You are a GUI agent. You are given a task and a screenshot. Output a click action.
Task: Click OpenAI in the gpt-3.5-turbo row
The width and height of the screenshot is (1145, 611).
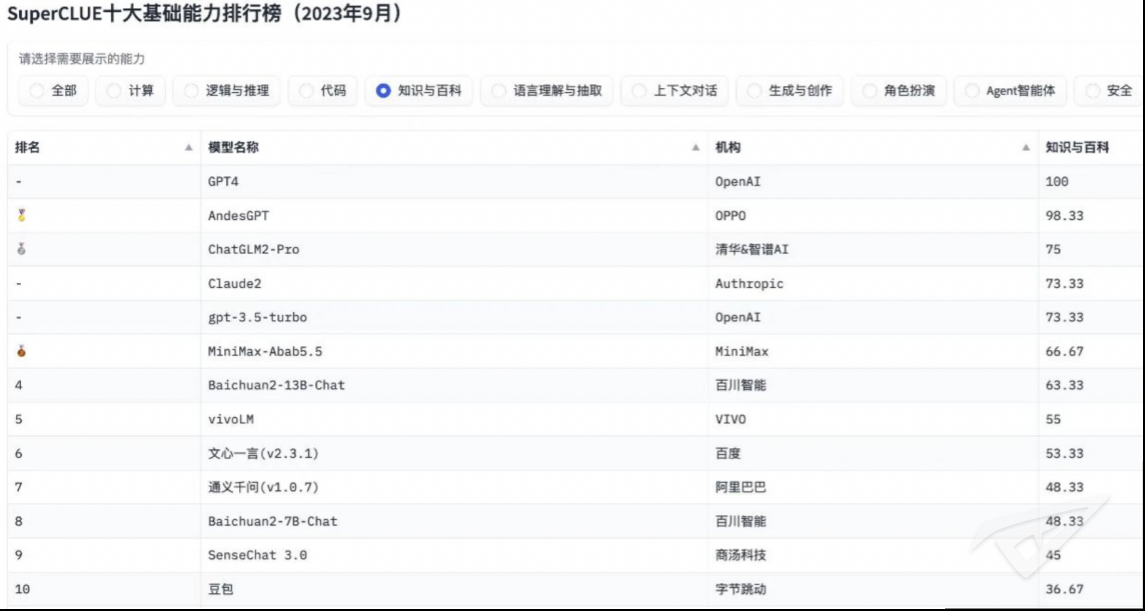tap(738, 318)
